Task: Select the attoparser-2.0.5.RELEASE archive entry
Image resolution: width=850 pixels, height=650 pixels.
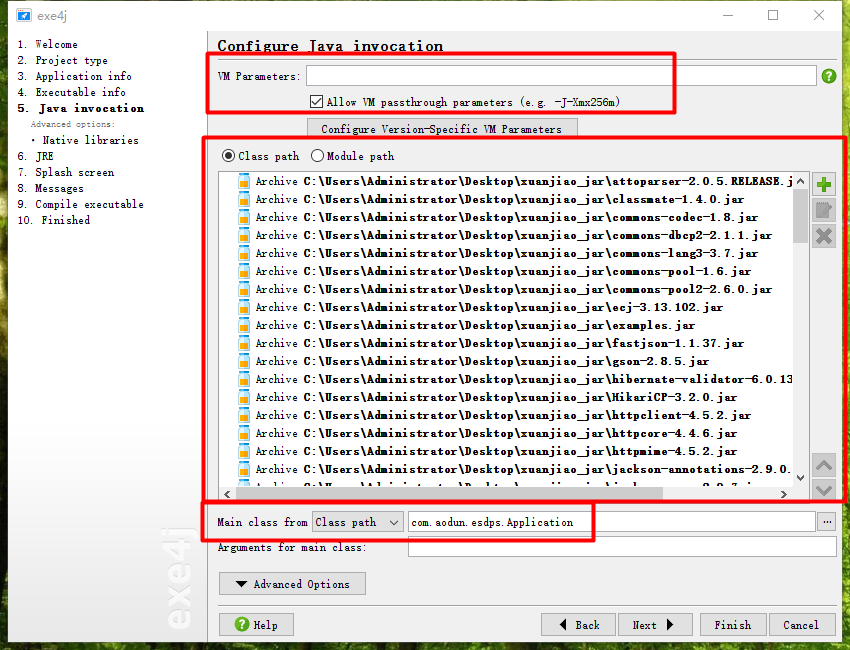Action: 515,181
